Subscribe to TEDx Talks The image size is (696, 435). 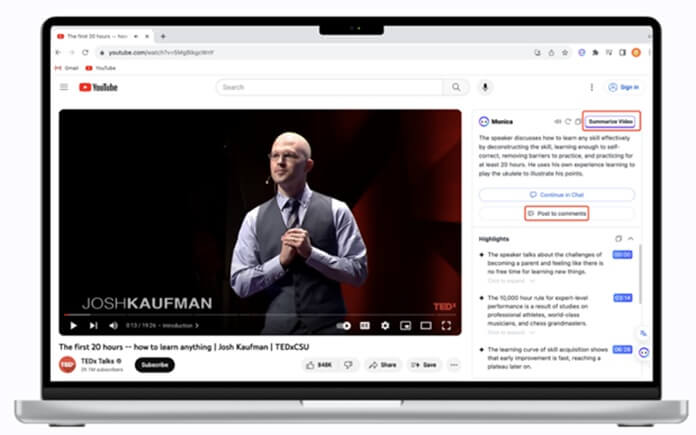point(154,365)
